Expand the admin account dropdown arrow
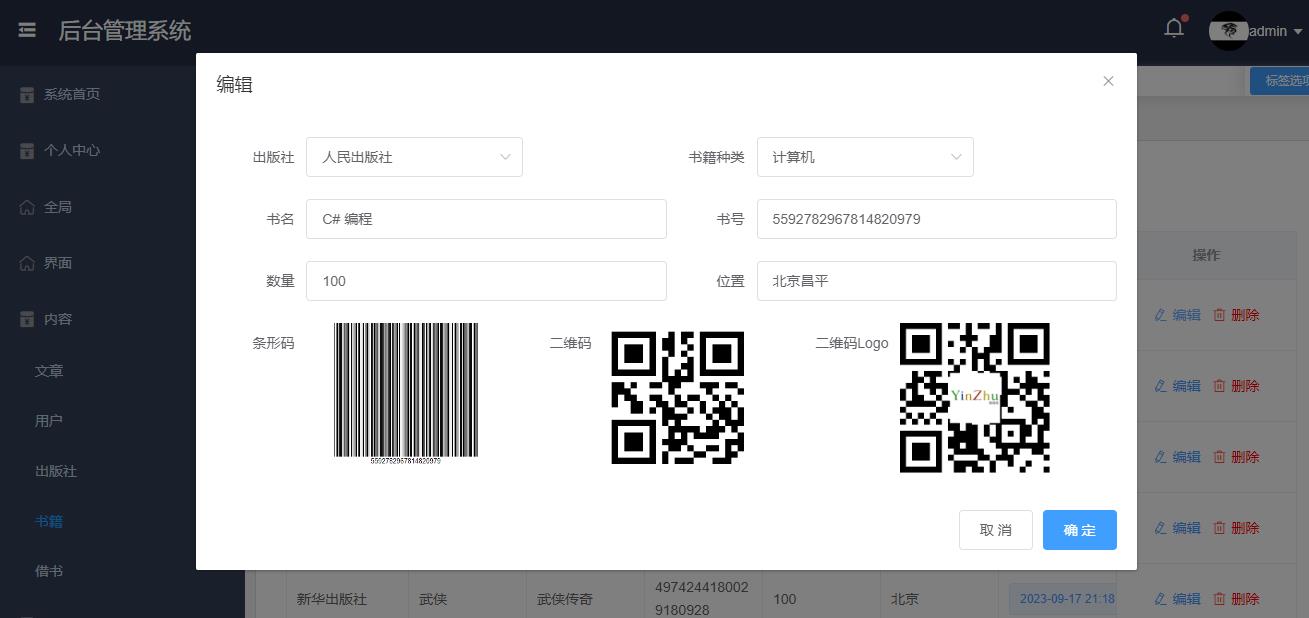This screenshot has height=618, width=1309. 1298,32
